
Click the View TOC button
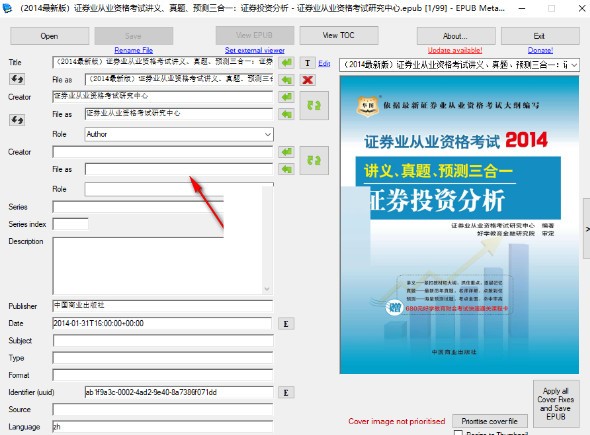(339, 35)
